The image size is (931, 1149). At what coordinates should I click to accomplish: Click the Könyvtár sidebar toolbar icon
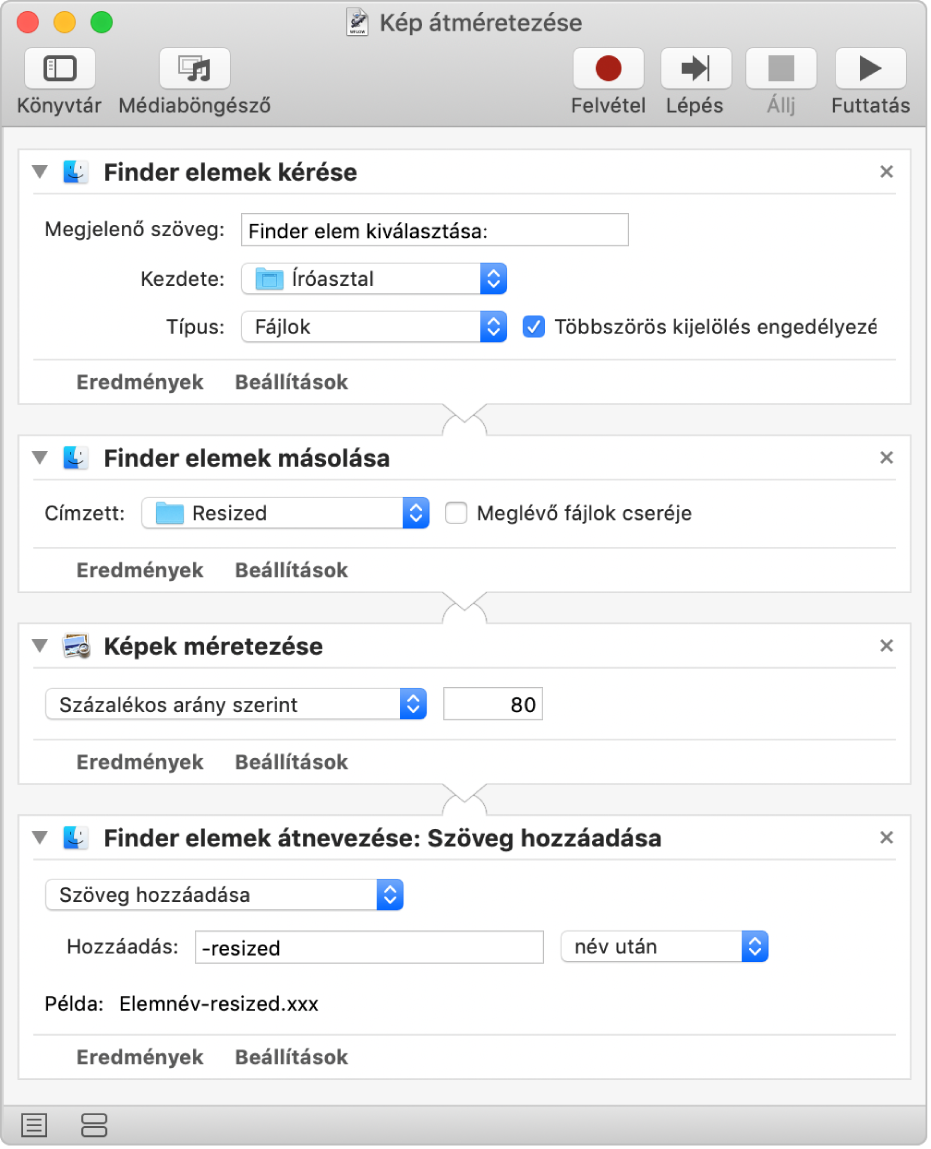point(59,69)
